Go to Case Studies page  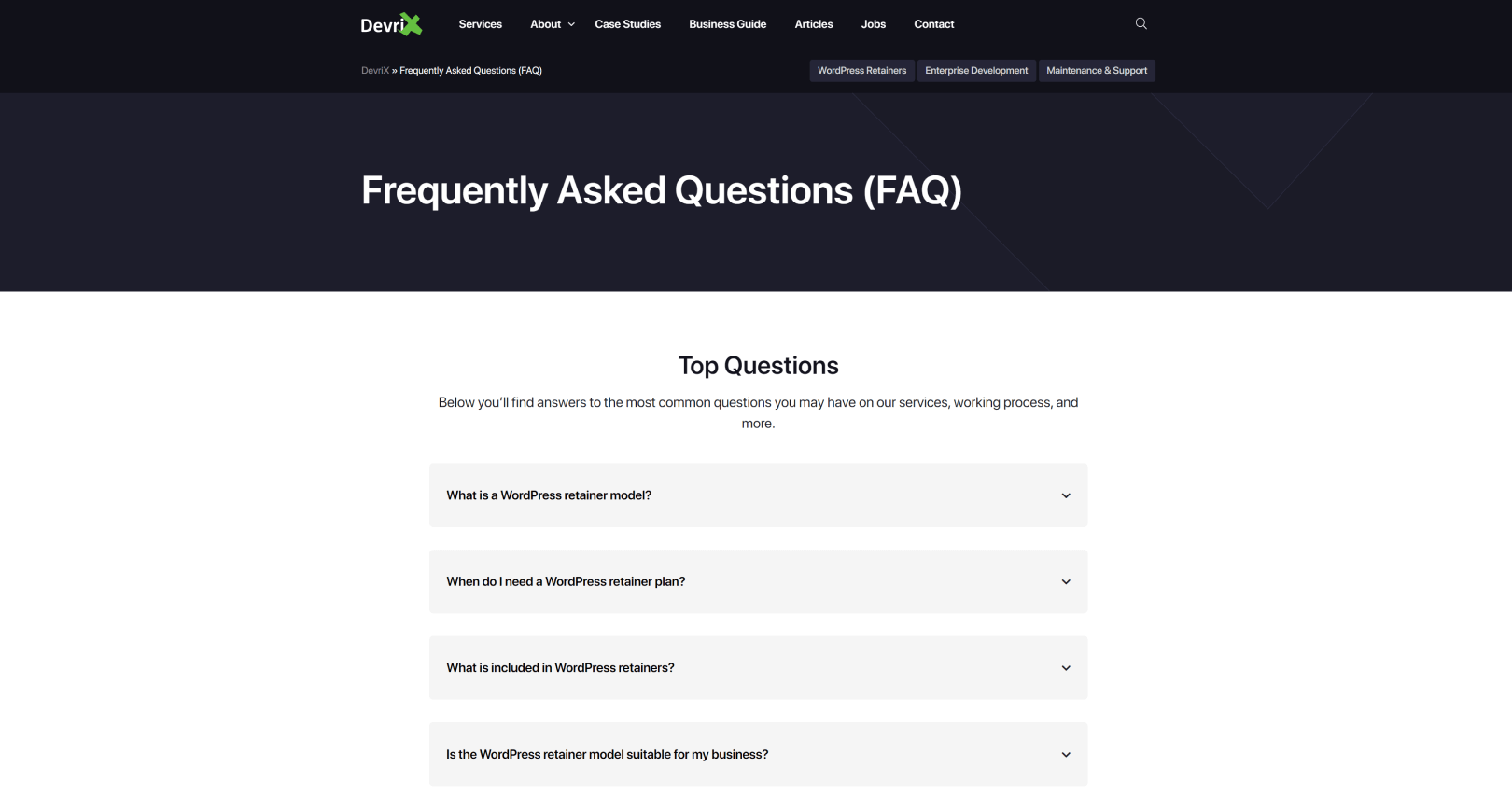coord(627,24)
